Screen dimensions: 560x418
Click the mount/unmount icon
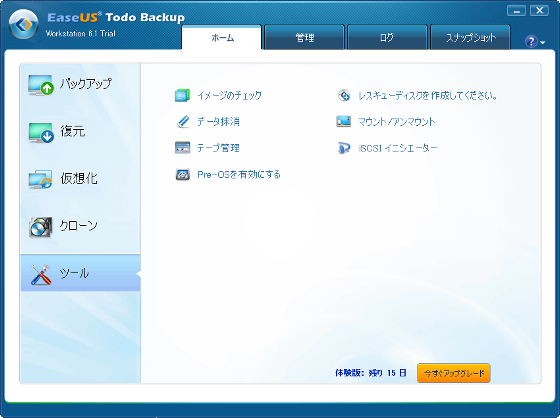tap(344, 121)
